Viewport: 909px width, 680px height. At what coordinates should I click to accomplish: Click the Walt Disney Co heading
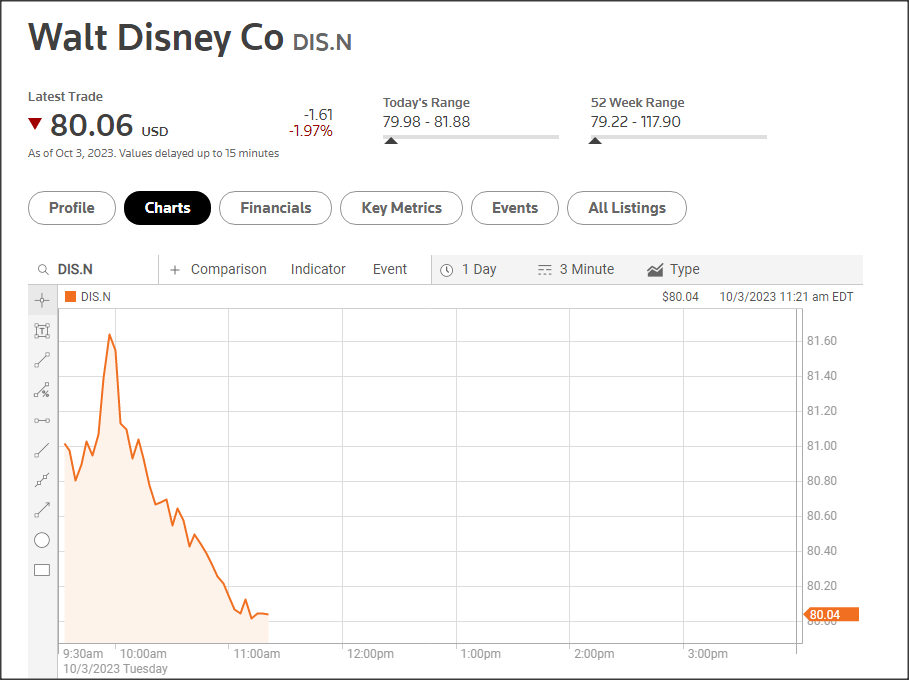coord(156,38)
